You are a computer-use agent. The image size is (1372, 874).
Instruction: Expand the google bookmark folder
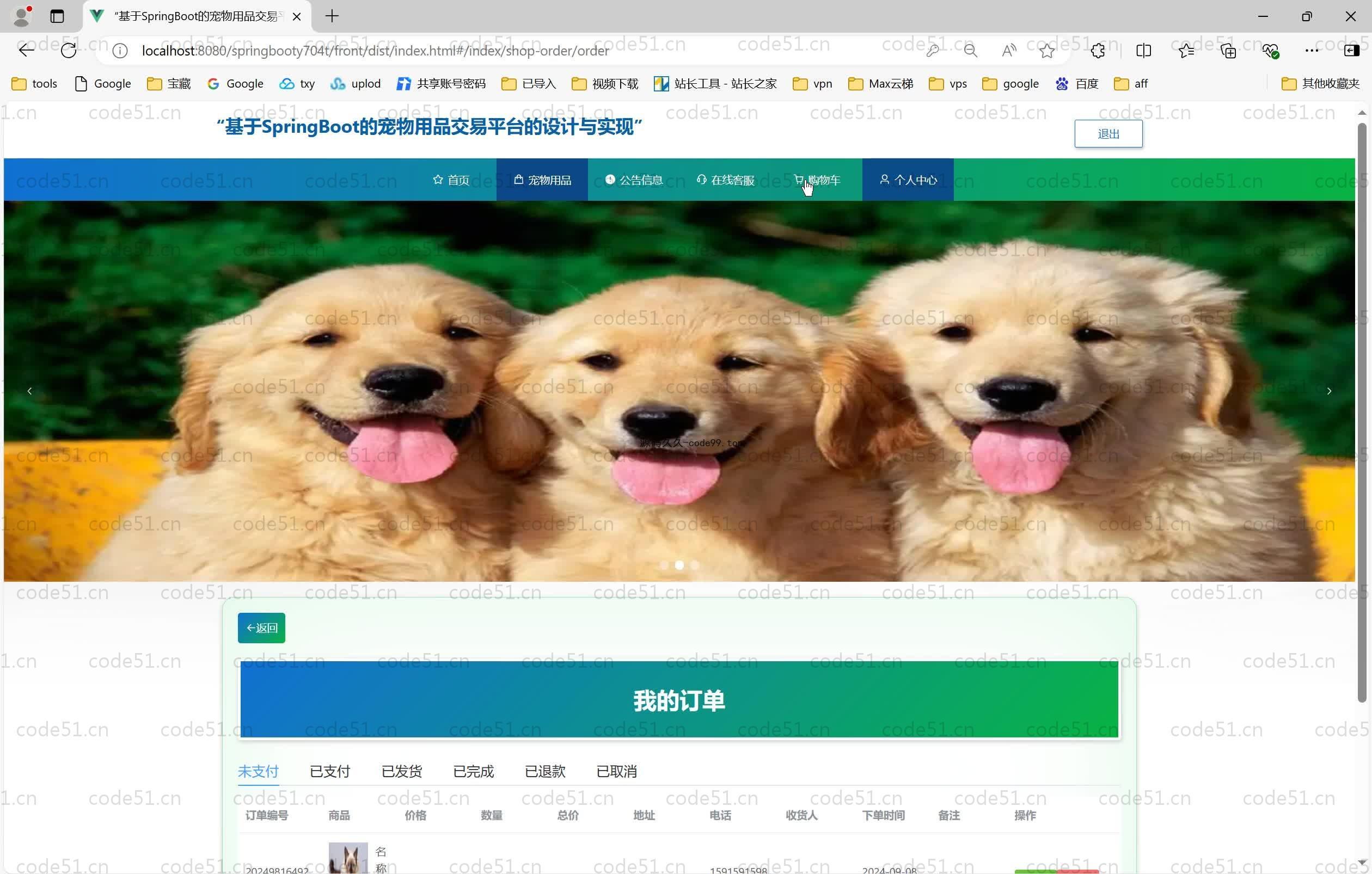tap(1011, 84)
